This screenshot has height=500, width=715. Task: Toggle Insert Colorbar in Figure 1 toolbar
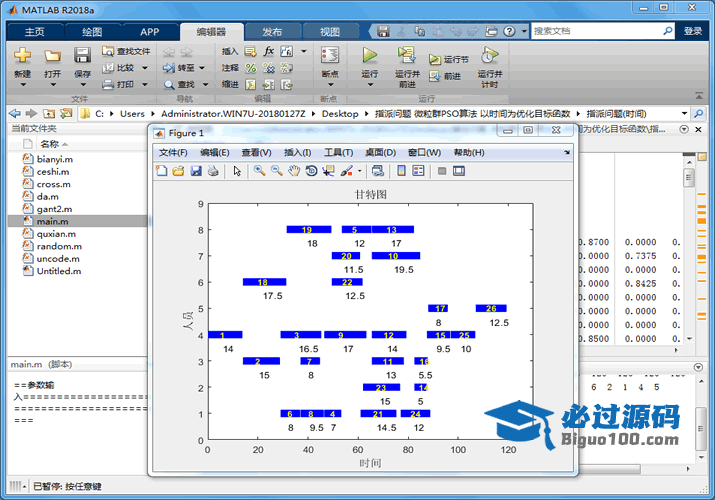[x=401, y=171]
